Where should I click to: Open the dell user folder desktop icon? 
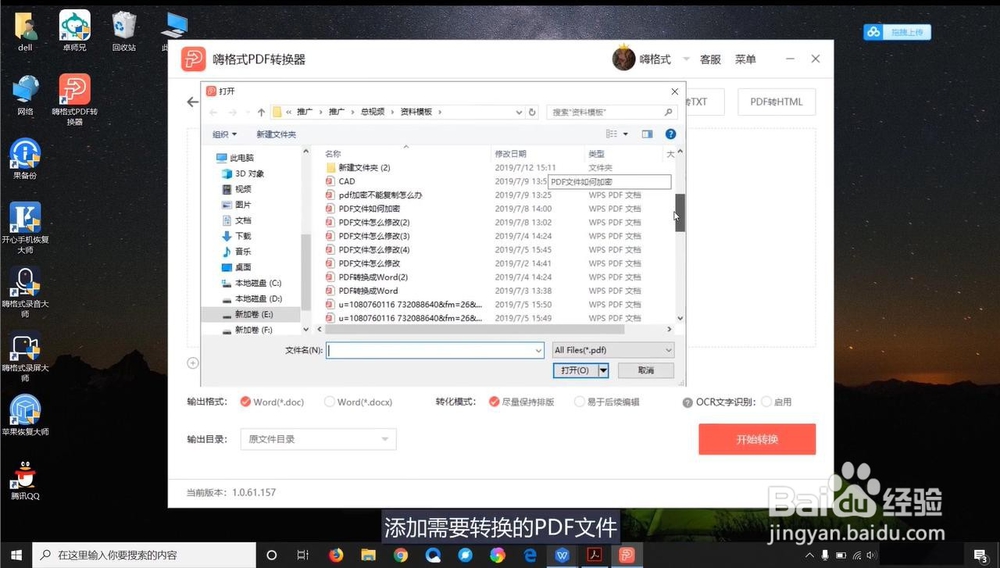(x=25, y=31)
